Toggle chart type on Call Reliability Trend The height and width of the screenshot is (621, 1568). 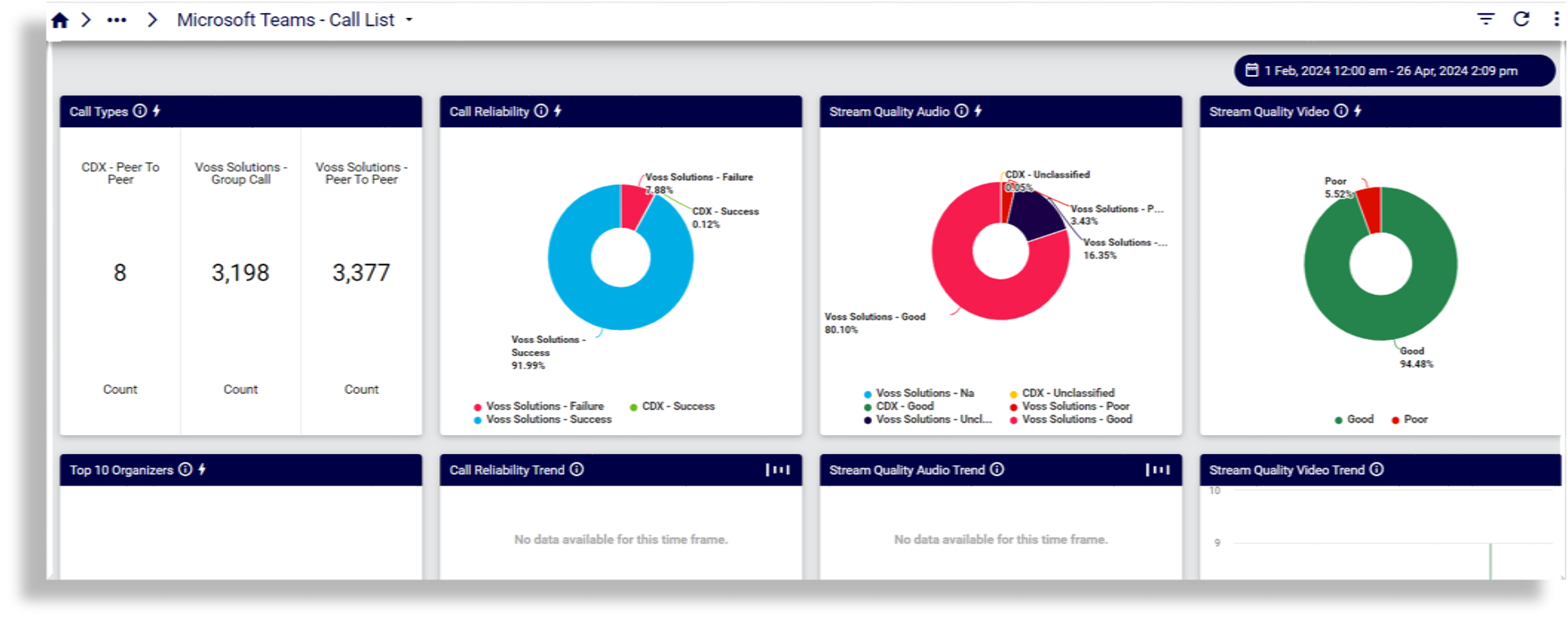(x=777, y=469)
